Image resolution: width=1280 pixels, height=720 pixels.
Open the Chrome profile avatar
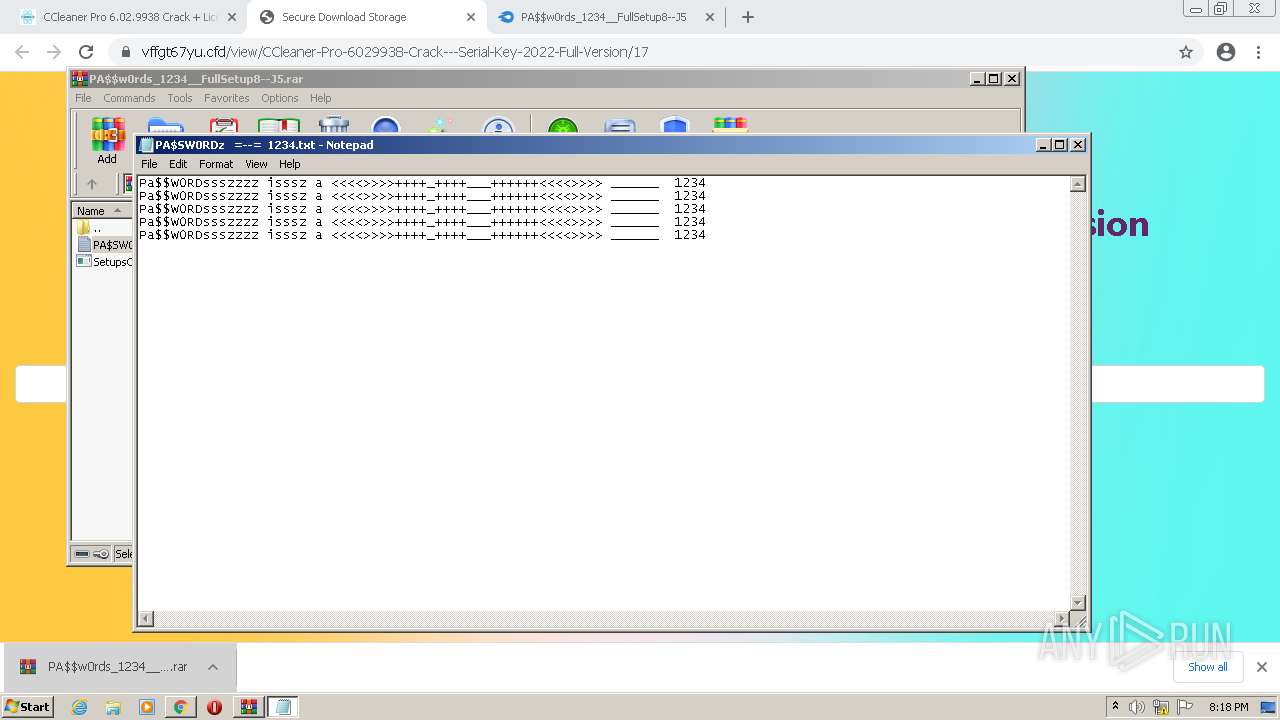click(1226, 52)
